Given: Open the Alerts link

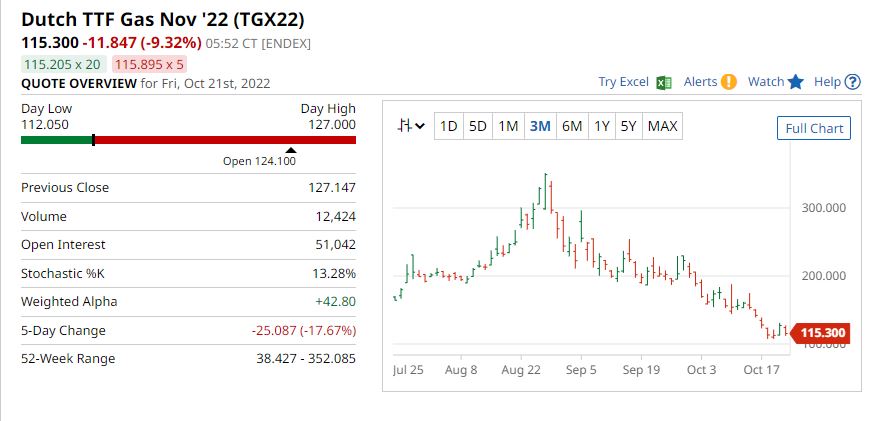Looking at the screenshot, I should pos(700,82).
